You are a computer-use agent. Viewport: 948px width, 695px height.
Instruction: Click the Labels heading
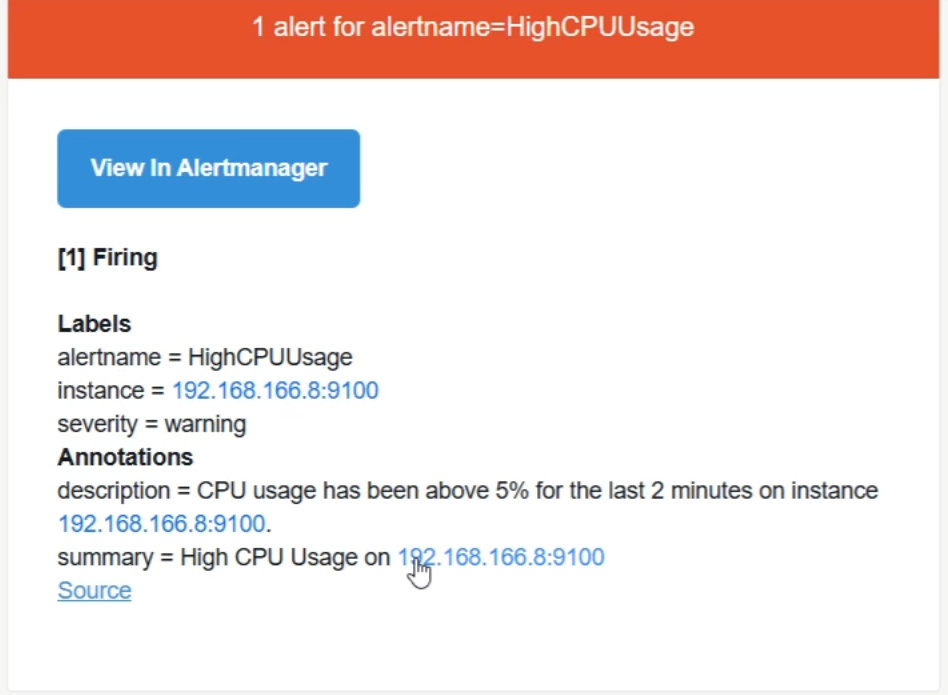(x=94, y=324)
